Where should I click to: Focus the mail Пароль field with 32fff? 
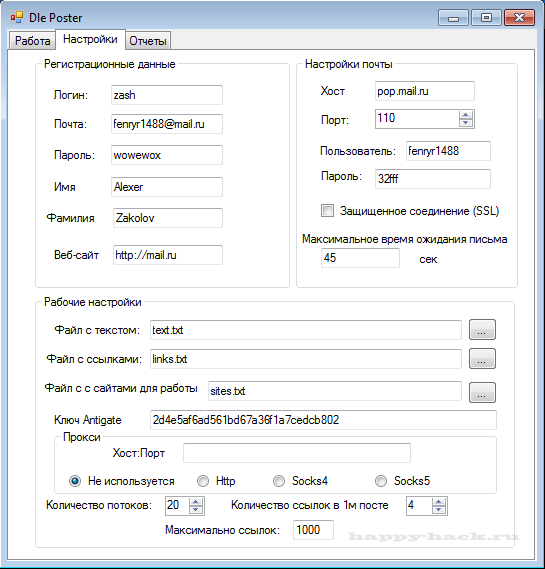click(x=433, y=179)
